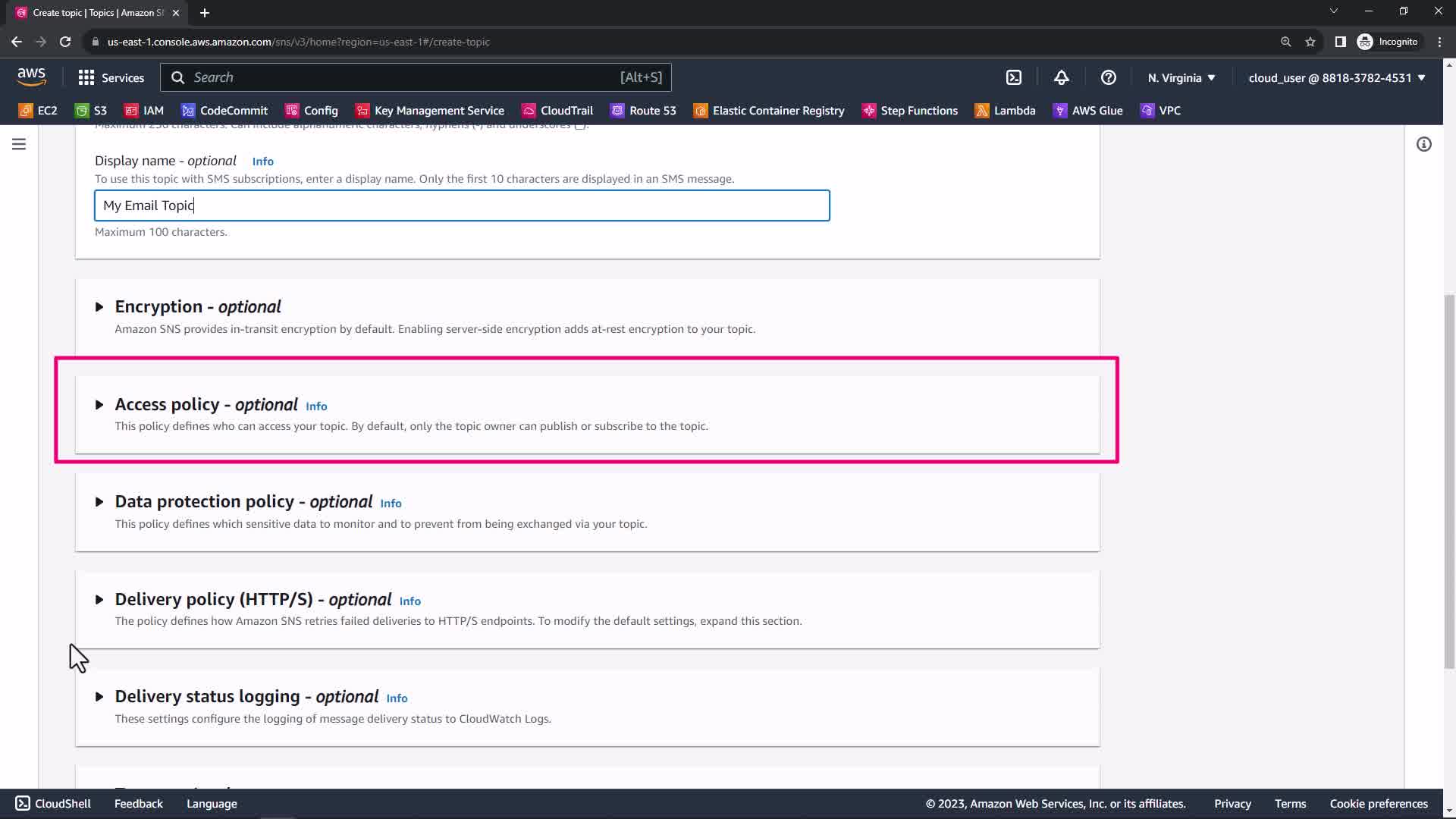
Task: Open the hamburger side navigation menu
Action: coord(19,144)
